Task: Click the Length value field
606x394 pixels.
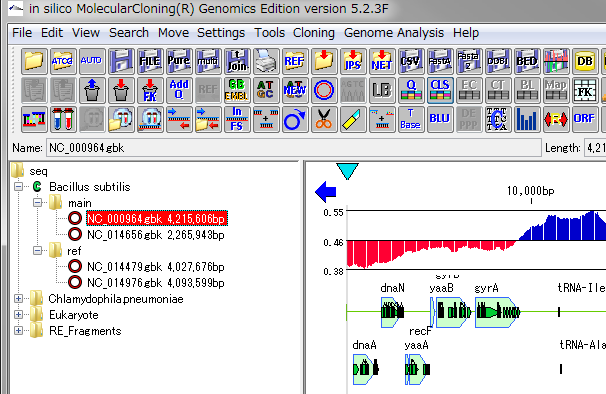Action: (595, 148)
